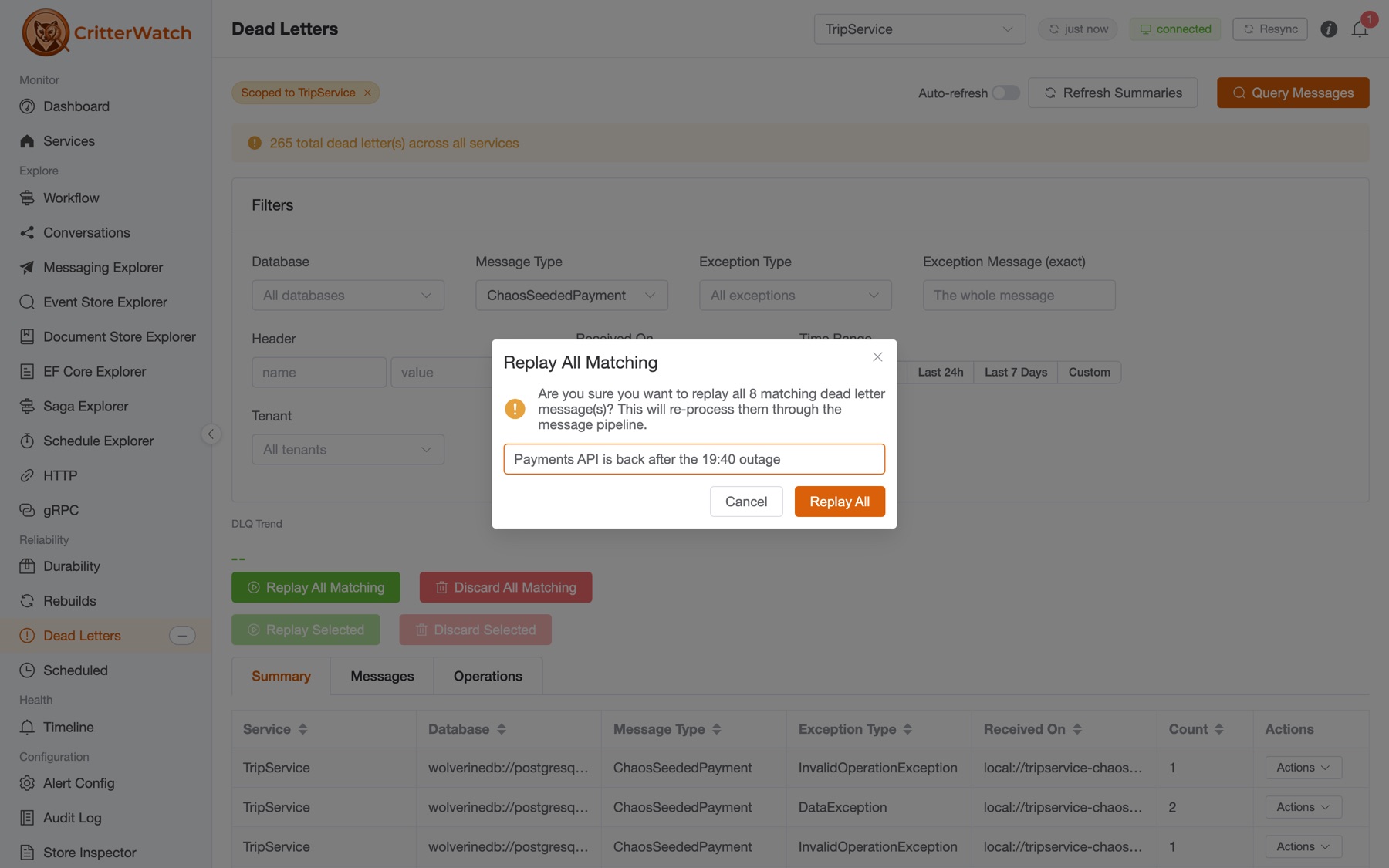Screen dimensions: 1389x868
Task: Open the Tenant All tenants dropdown
Action: click(x=348, y=450)
